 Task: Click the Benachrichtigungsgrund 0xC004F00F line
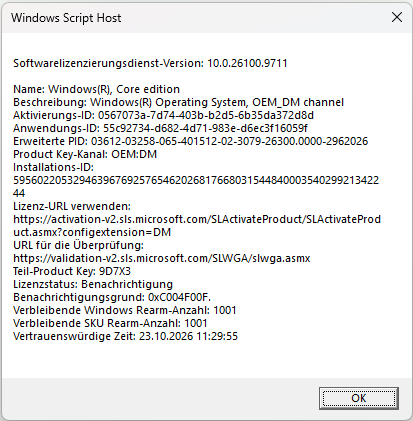112,297
